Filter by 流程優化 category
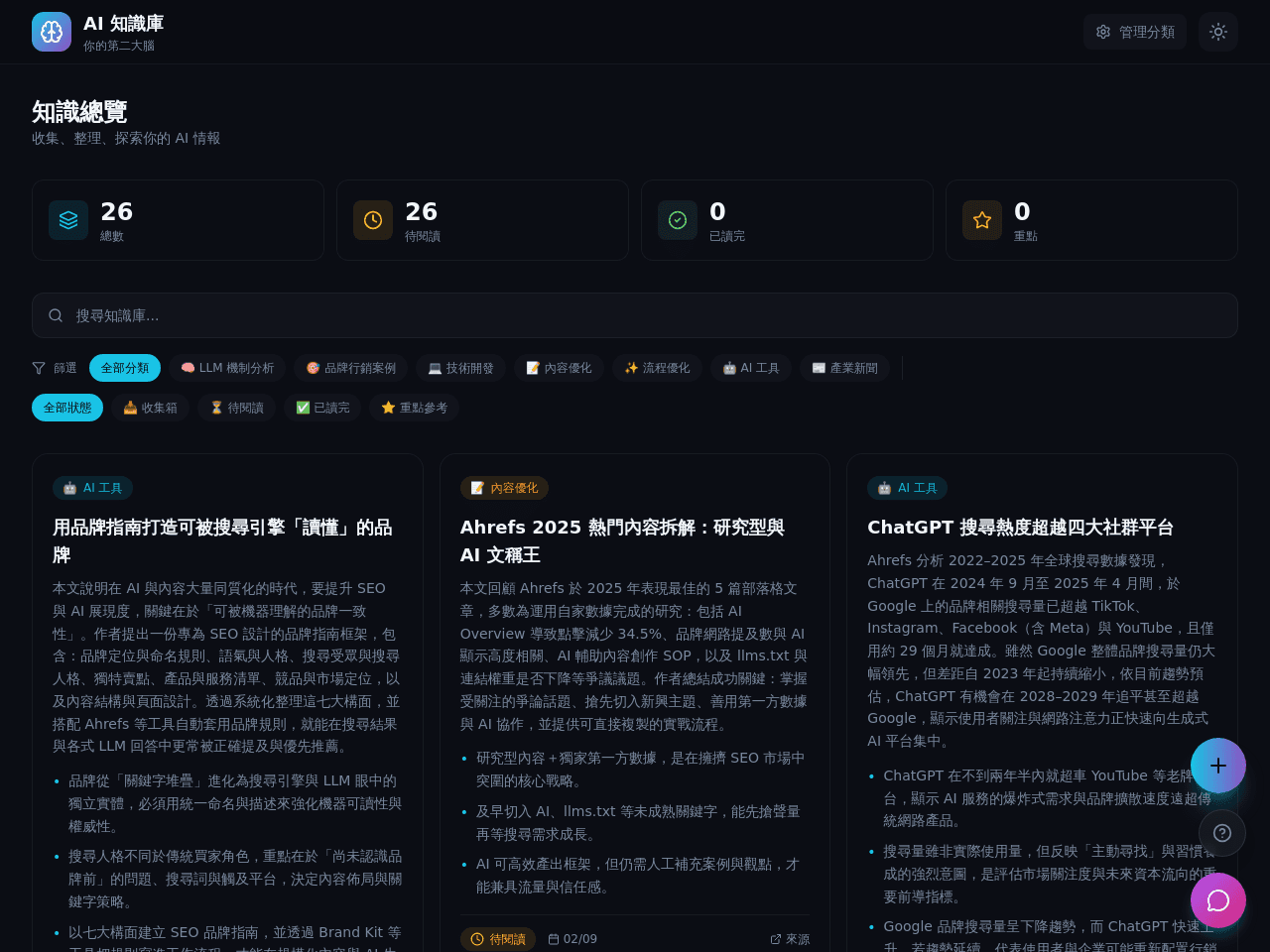The image size is (1270, 952). pos(657,368)
